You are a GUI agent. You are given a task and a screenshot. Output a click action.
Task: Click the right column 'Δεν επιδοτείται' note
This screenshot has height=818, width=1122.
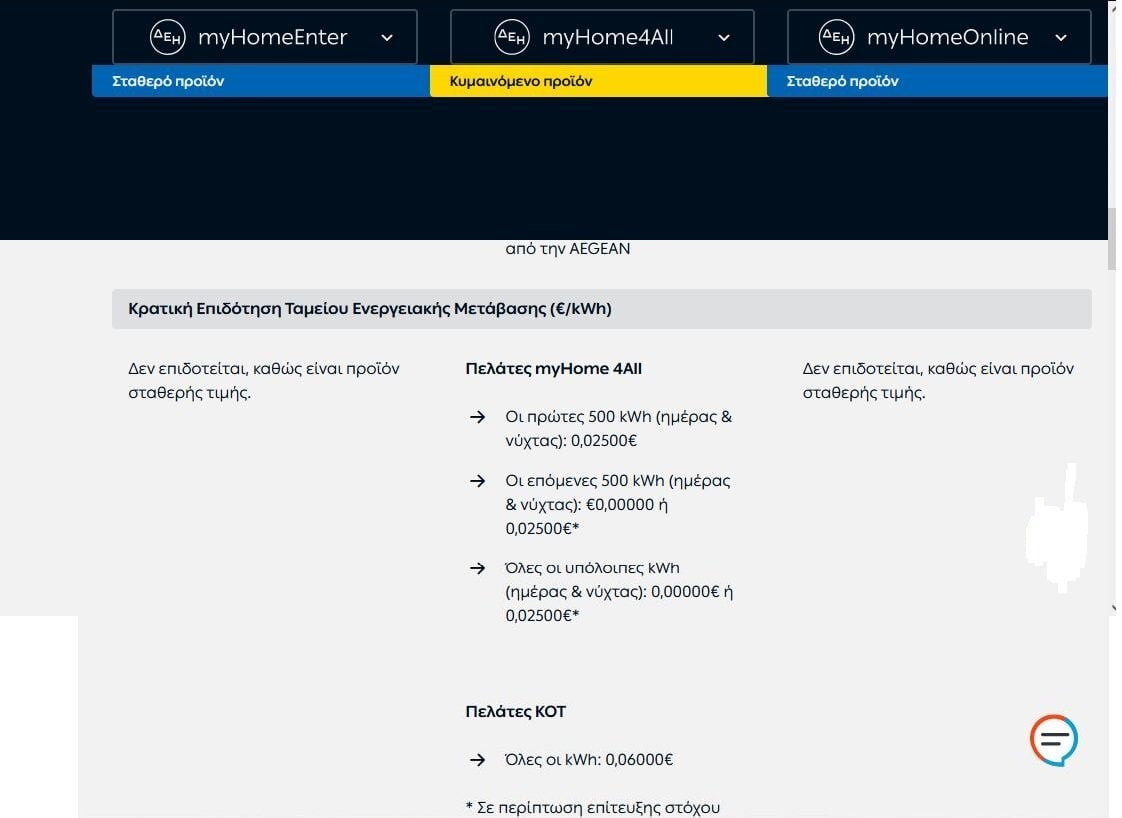click(938, 381)
